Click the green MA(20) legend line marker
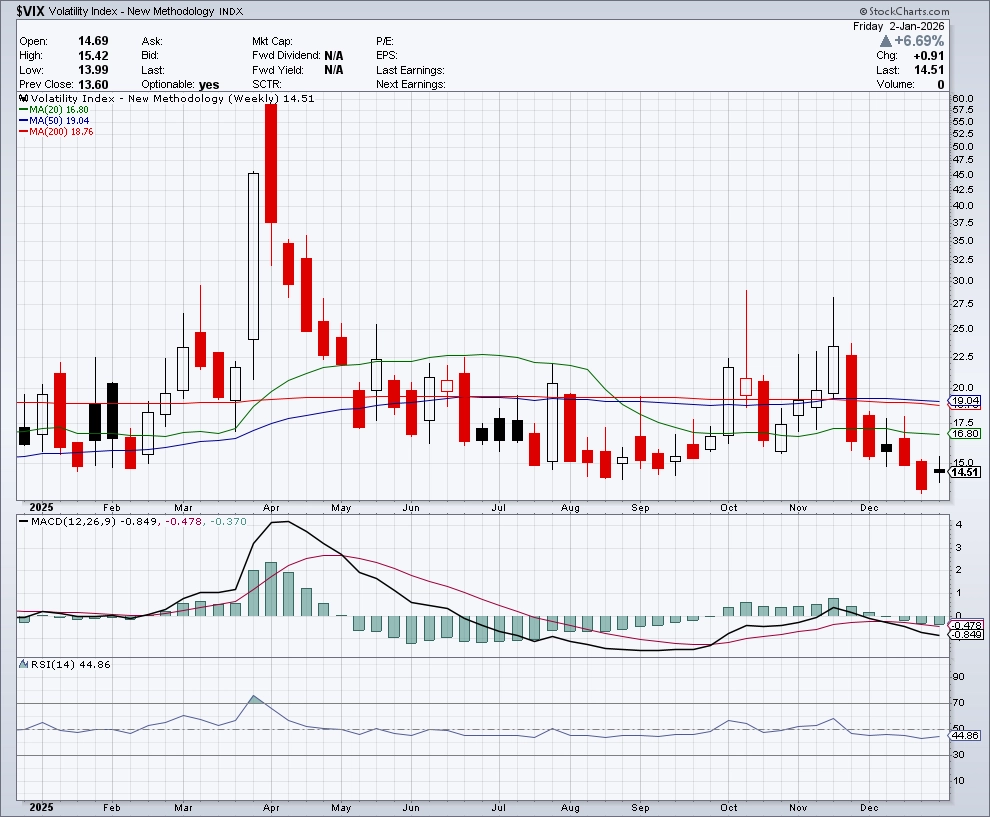 tap(23, 110)
